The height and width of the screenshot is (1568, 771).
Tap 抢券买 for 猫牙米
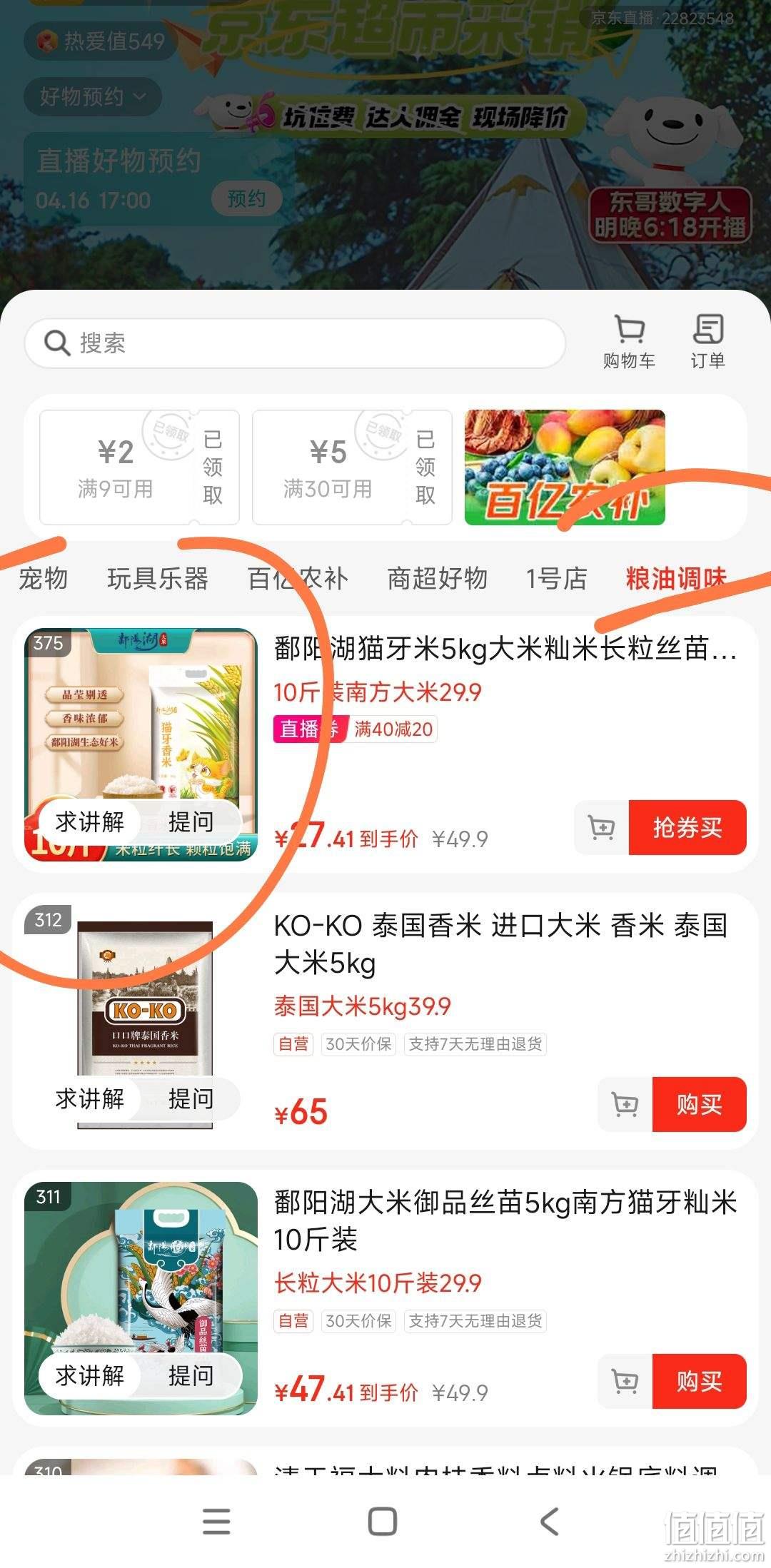[x=687, y=828]
